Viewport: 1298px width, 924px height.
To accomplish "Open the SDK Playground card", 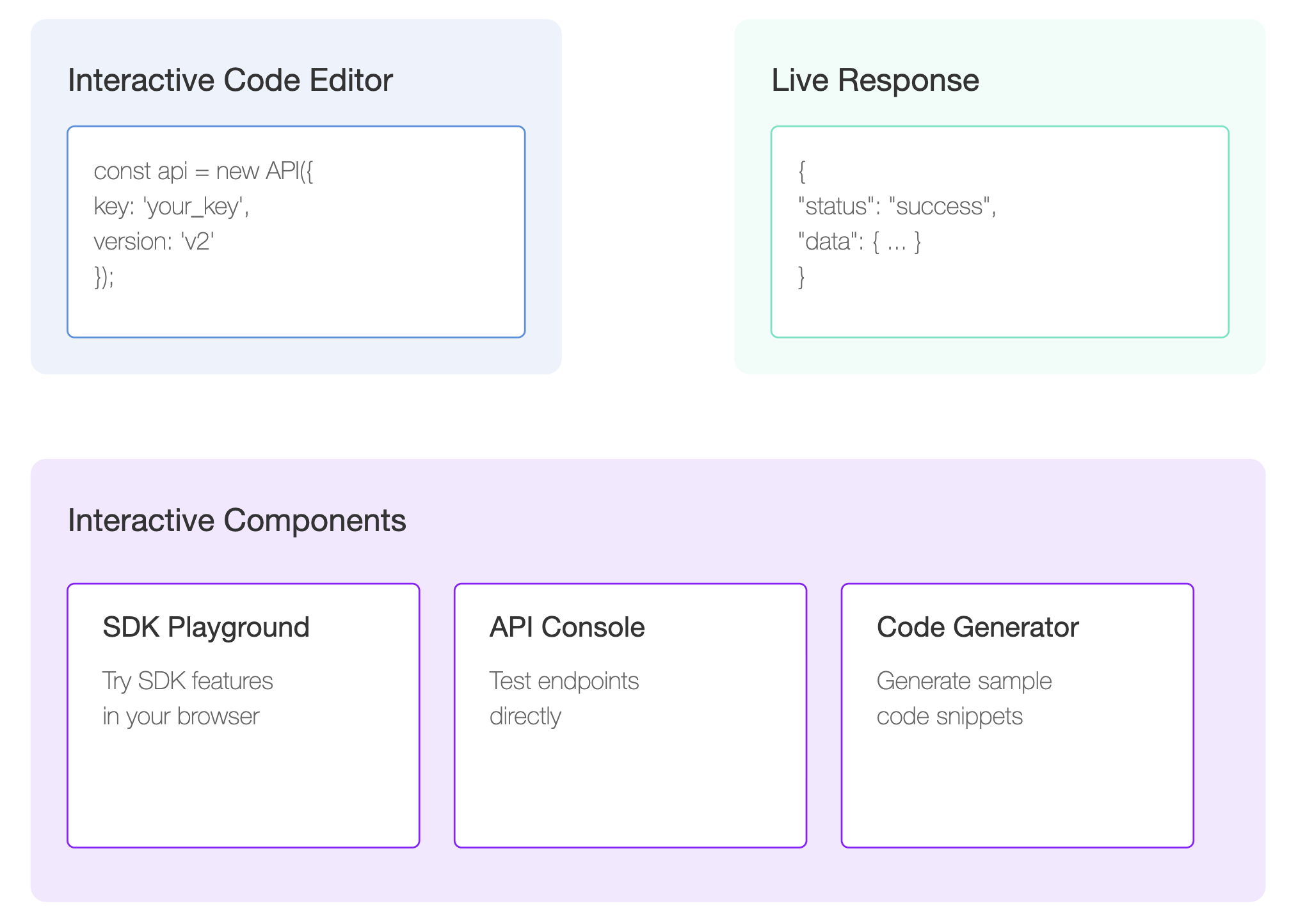I will pos(243,715).
